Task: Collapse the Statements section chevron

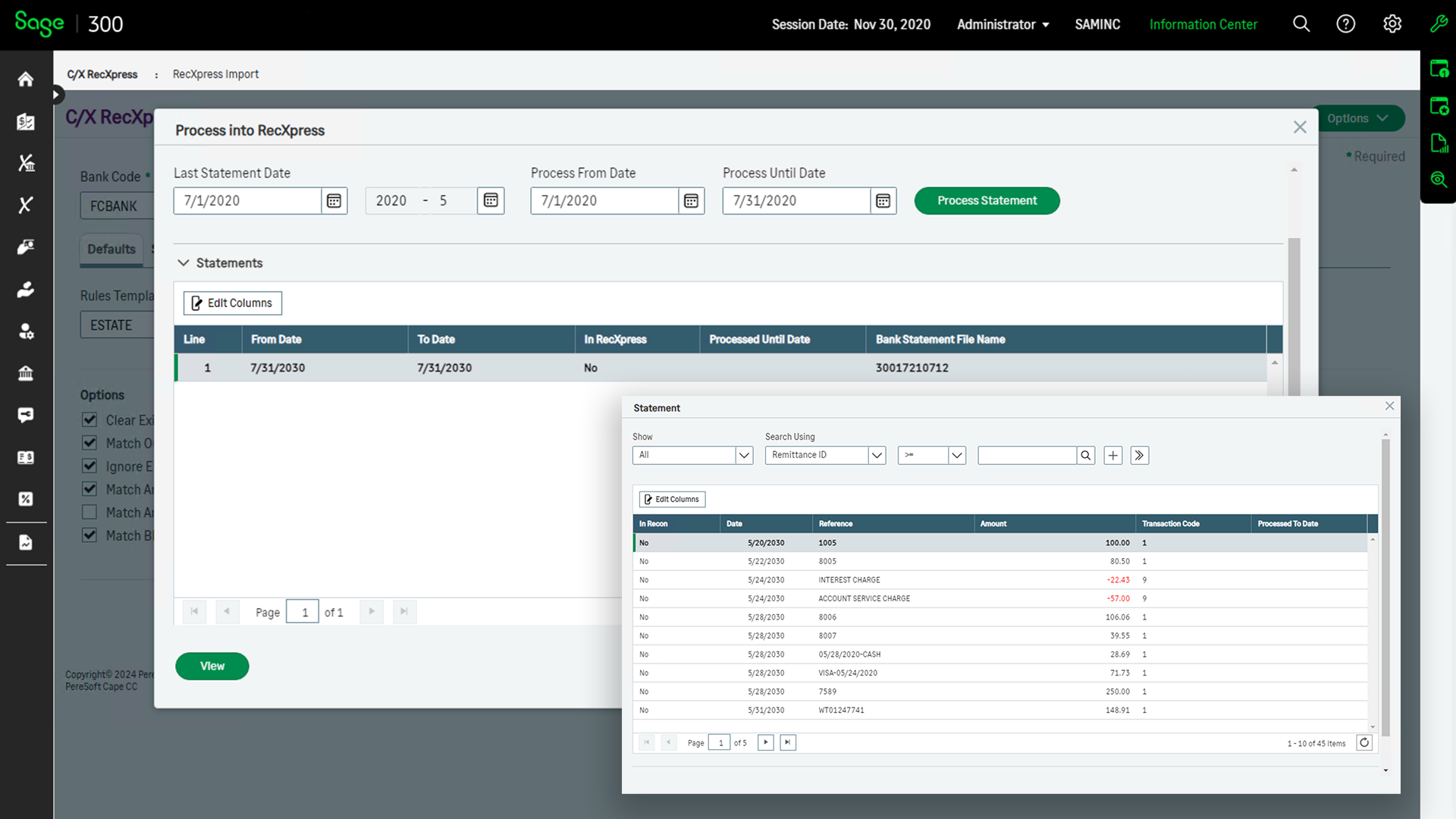Action: [x=183, y=262]
